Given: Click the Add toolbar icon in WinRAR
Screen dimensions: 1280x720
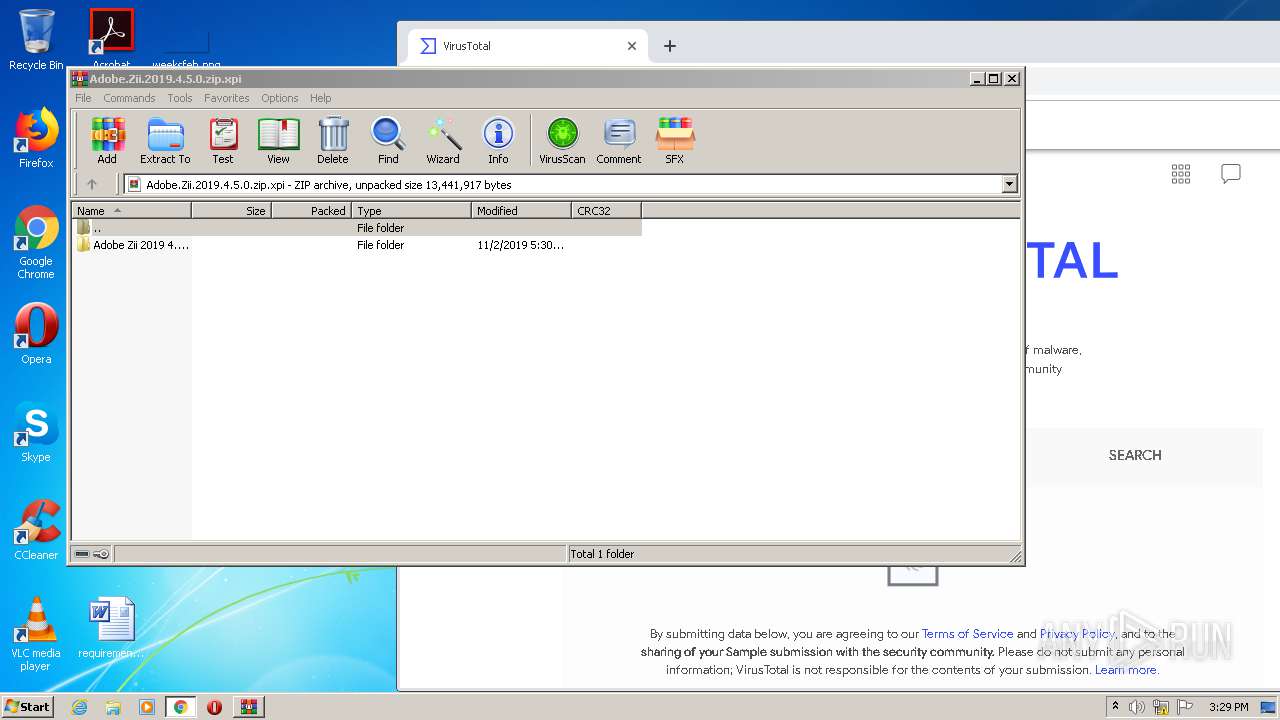Looking at the screenshot, I should tap(107, 140).
